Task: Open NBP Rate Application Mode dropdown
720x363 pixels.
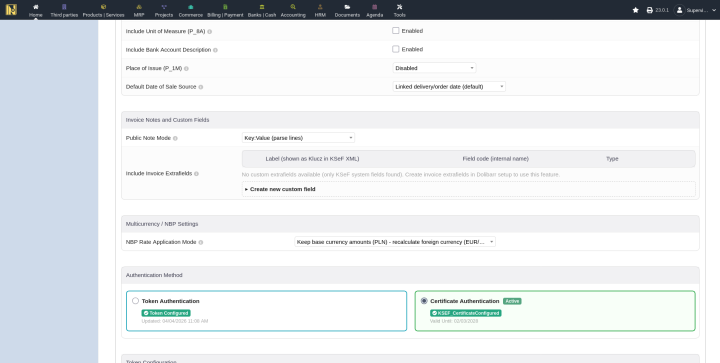Action: pos(395,242)
